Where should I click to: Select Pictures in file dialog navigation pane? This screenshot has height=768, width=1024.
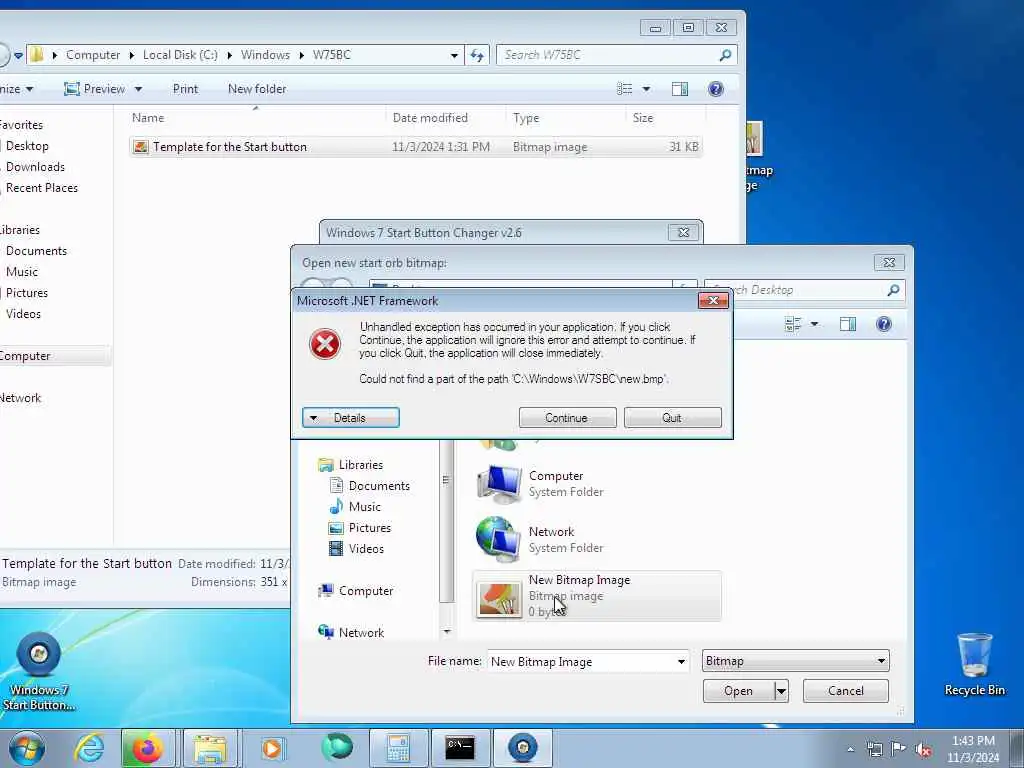(370, 528)
